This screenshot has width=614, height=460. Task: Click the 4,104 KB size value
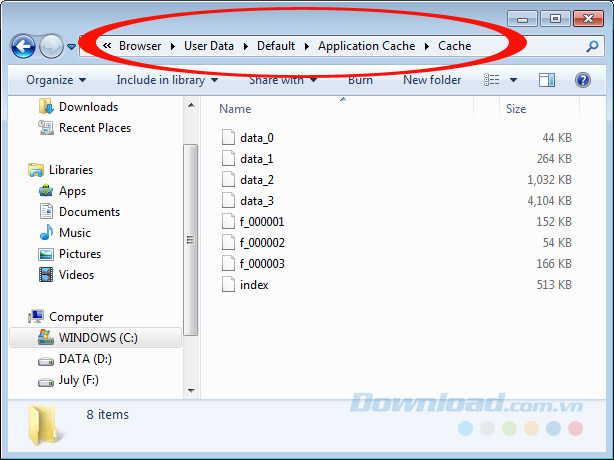[549, 201]
